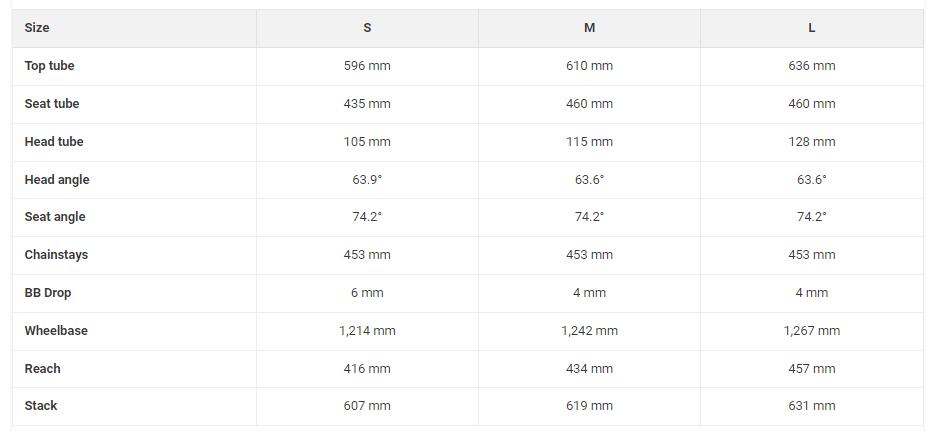
Task: Click the Top tube row label
Action: point(49,66)
